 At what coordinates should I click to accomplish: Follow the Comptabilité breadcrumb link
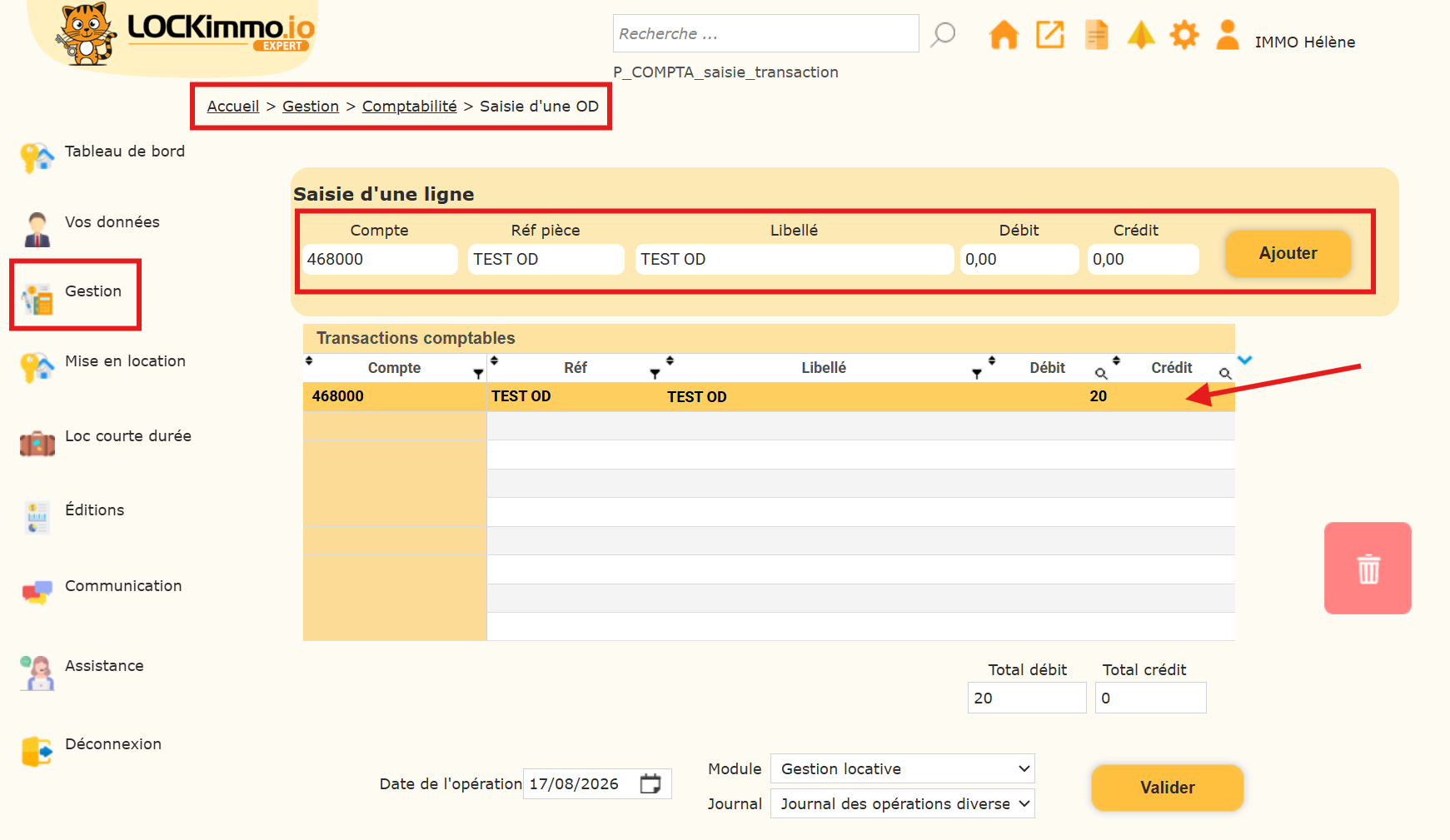[x=410, y=107]
